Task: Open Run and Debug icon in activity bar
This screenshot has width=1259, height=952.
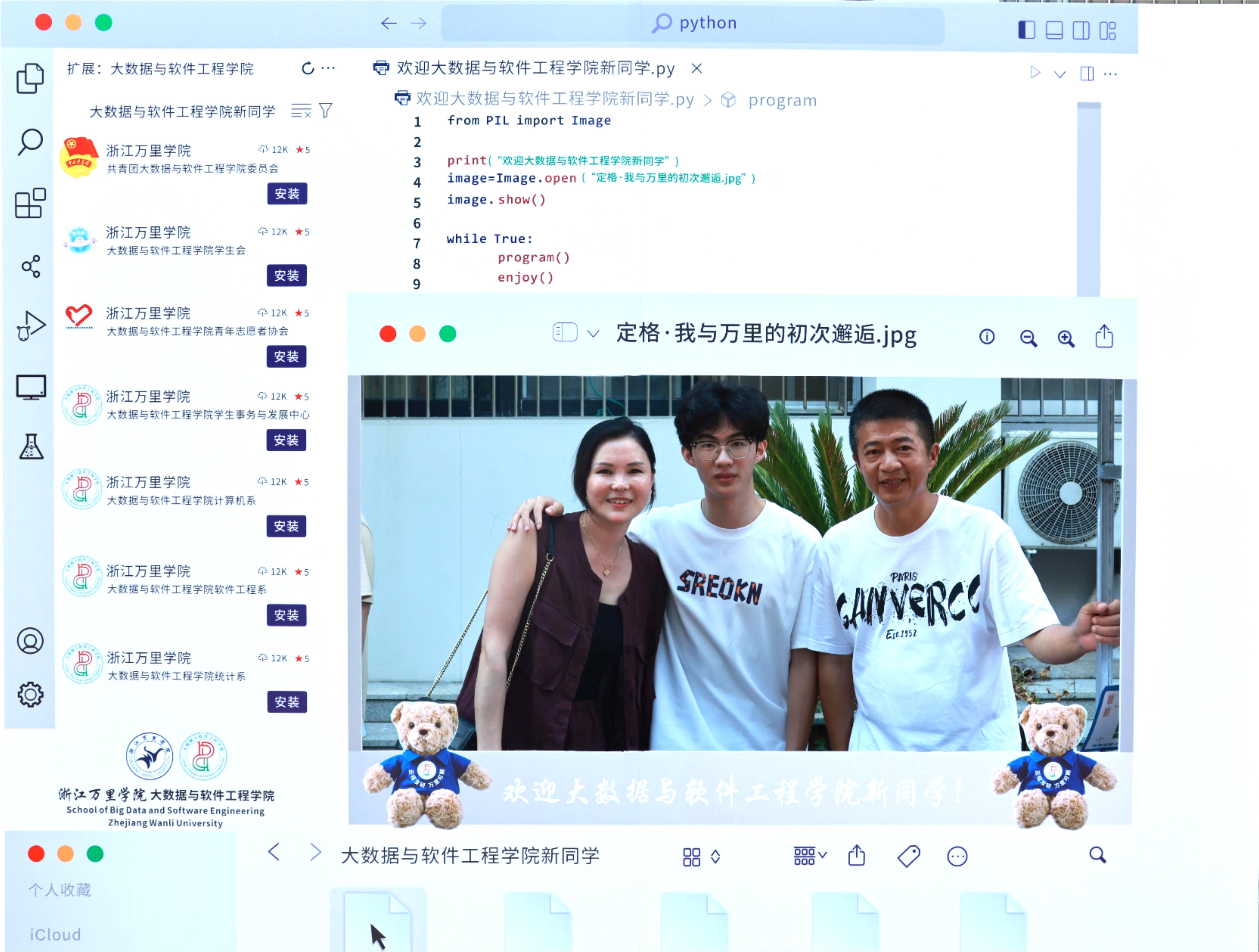Action: point(31,326)
